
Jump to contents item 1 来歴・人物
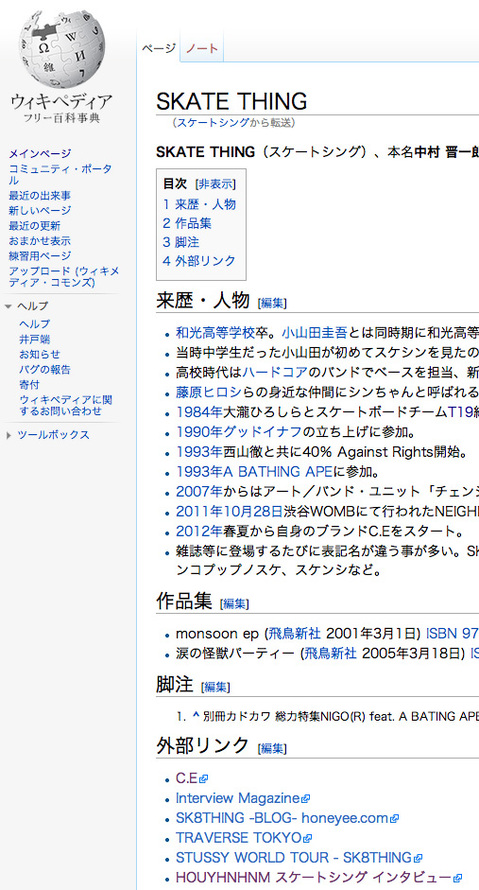click(199, 204)
